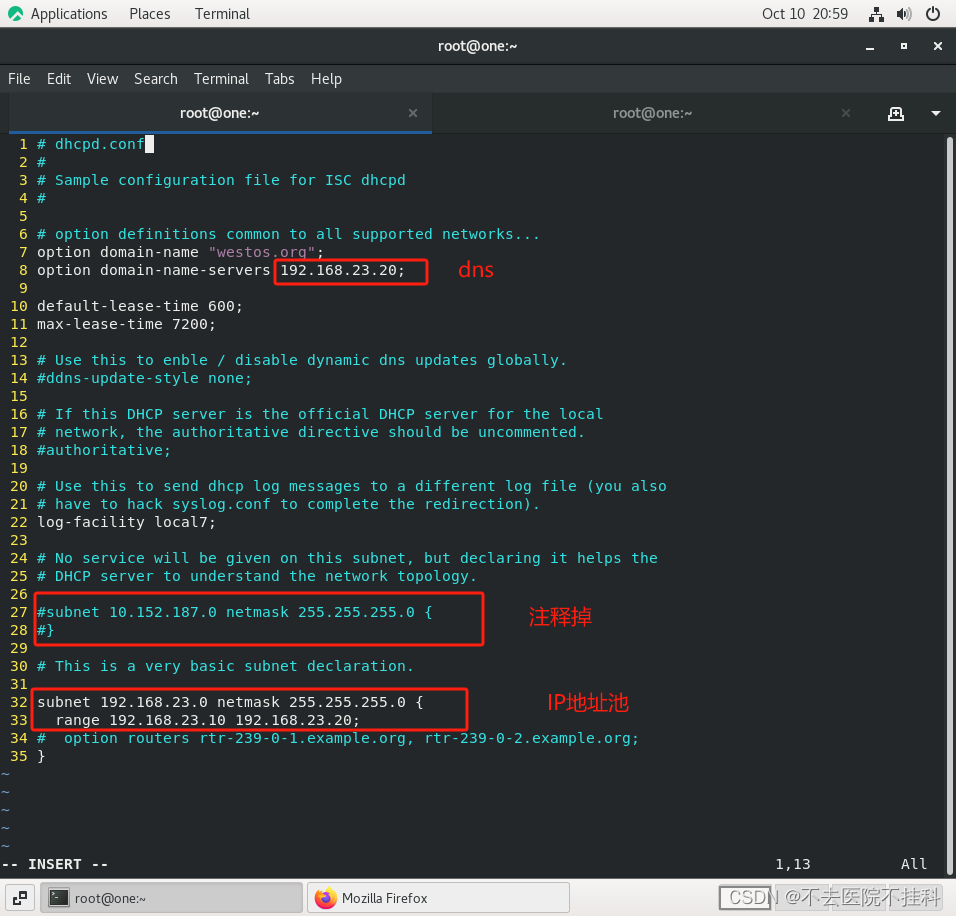Open the Terminal menu

(x=221, y=79)
